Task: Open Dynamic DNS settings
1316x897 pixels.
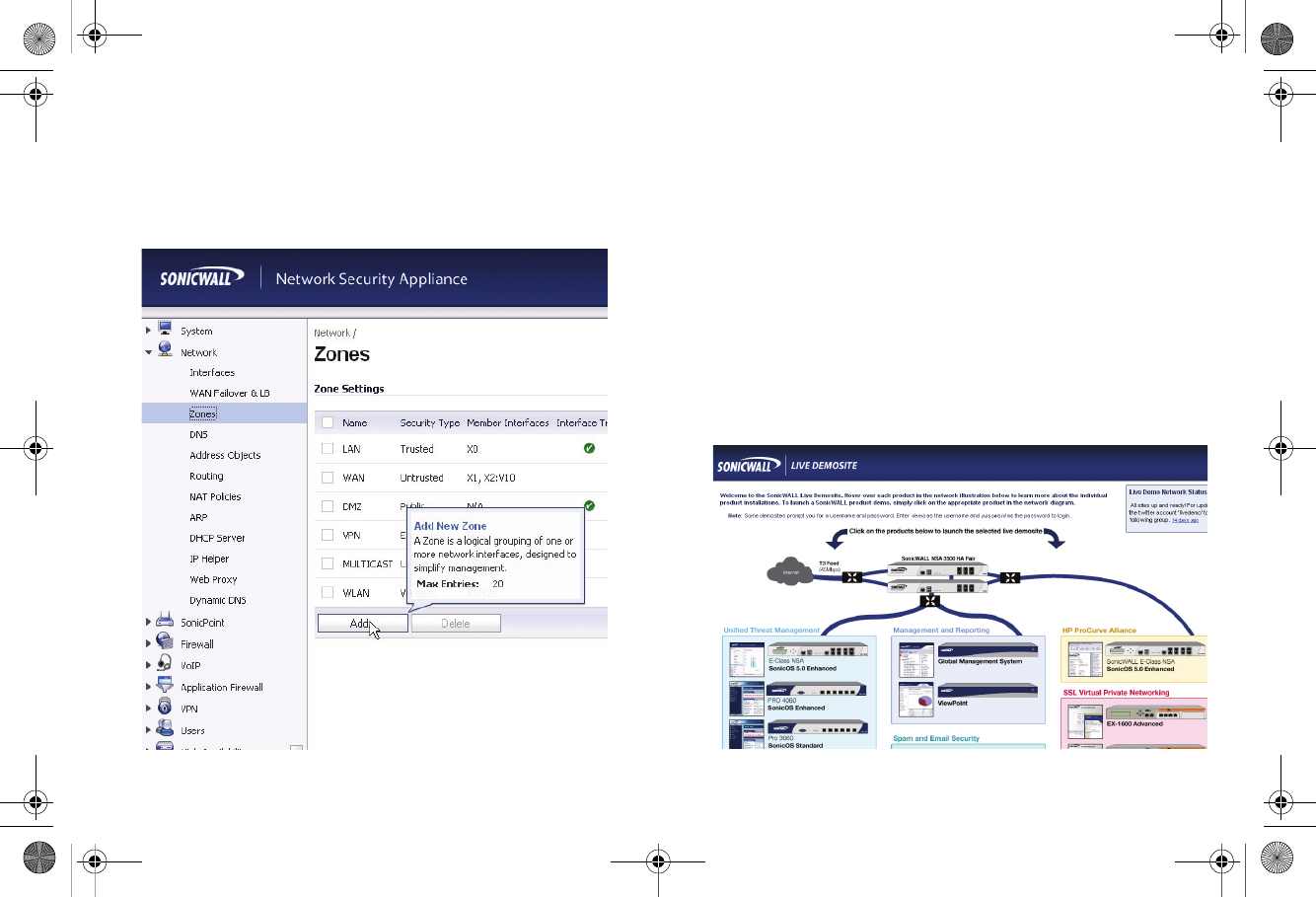Action: click(x=218, y=601)
